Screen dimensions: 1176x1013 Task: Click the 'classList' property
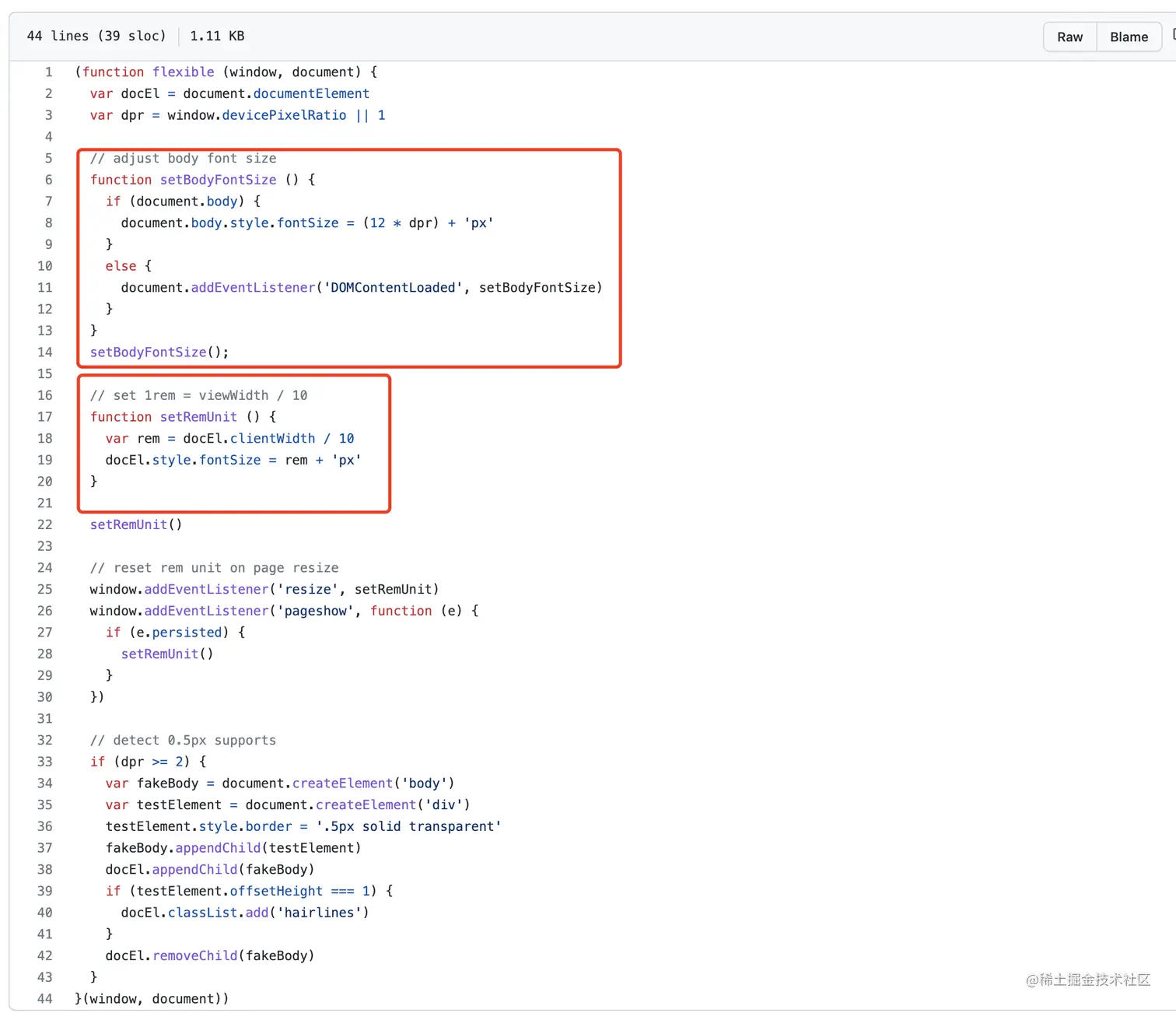[x=203, y=913]
